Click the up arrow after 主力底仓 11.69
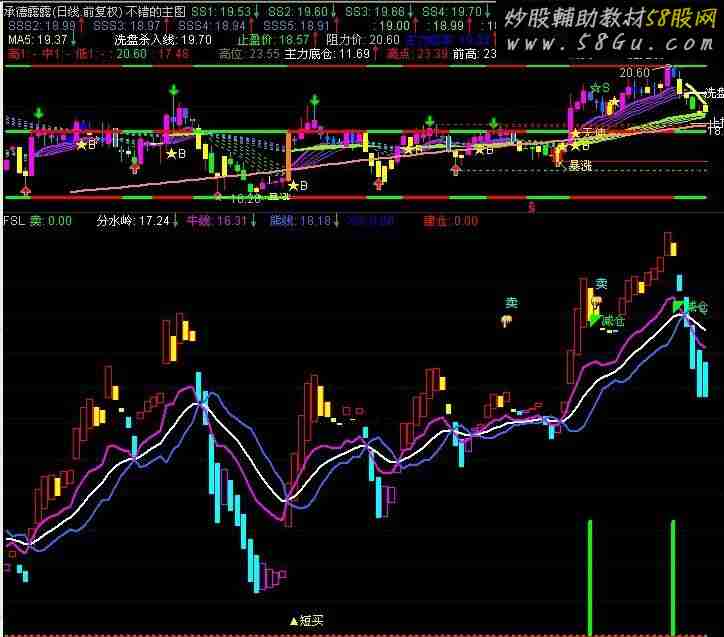The image size is (724, 637). click(376, 54)
